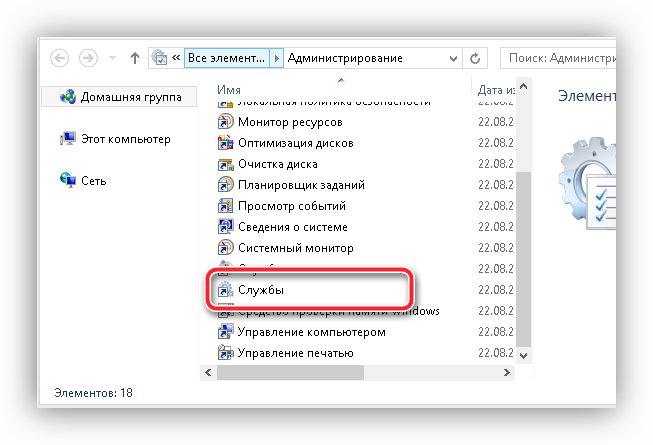
Task: Click the Службы gear icon
Action: click(x=226, y=289)
